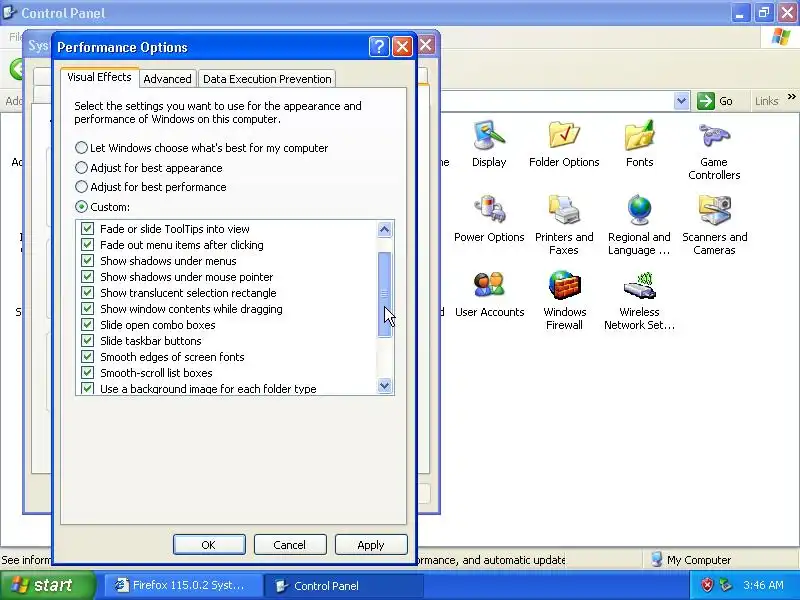This screenshot has width=800, height=600.
Task: Select Let Windows choose what's best
Action: (81, 148)
